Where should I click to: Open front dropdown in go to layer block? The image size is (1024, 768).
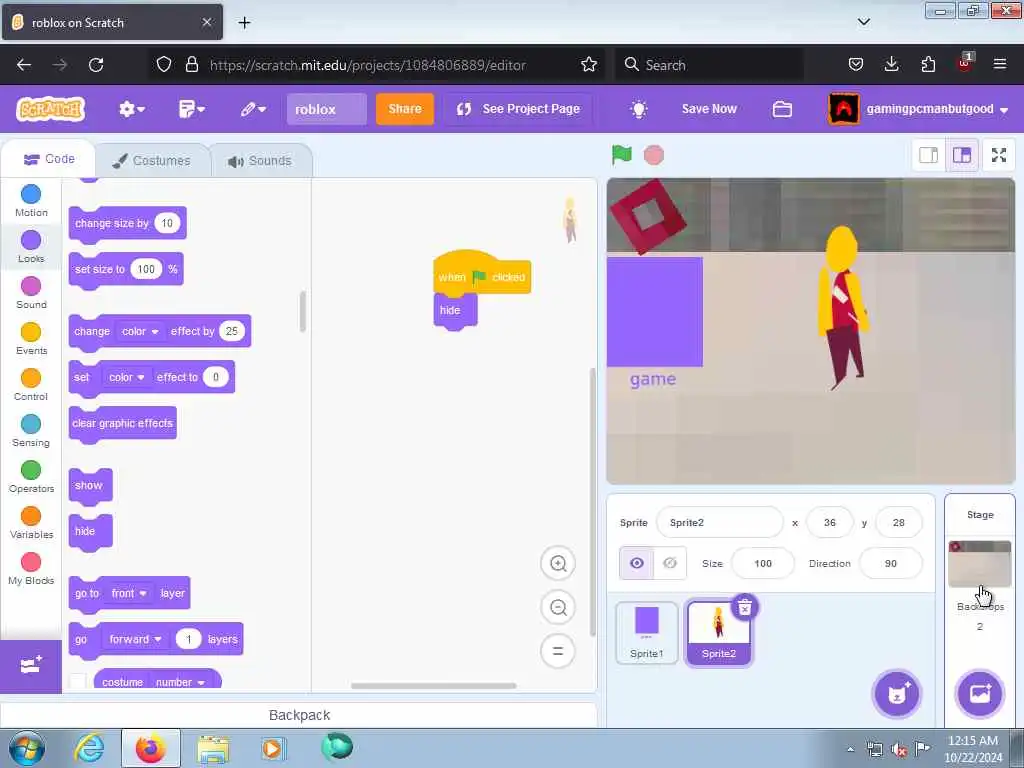[129, 594]
